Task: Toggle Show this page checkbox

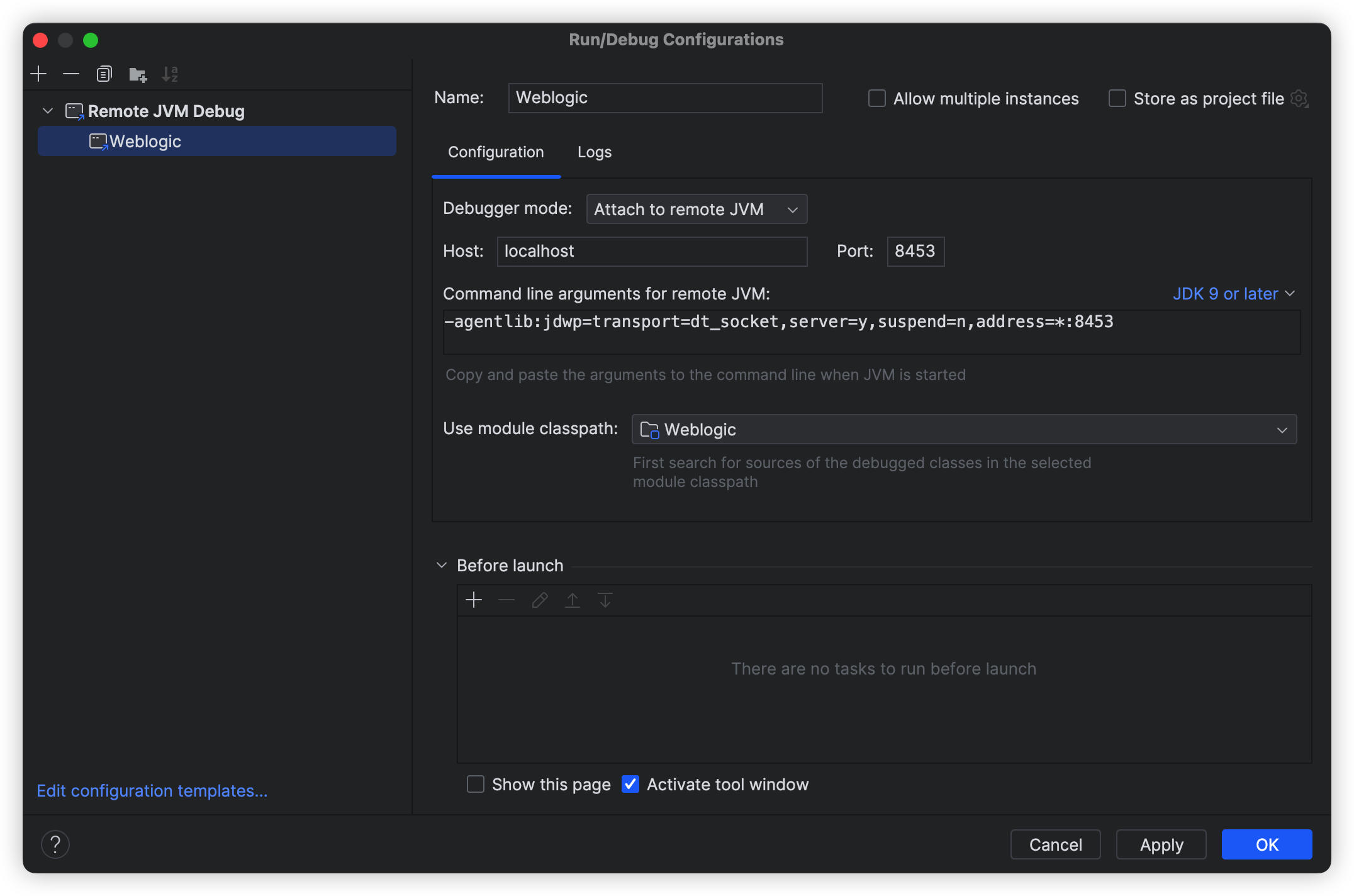Action: [476, 784]
